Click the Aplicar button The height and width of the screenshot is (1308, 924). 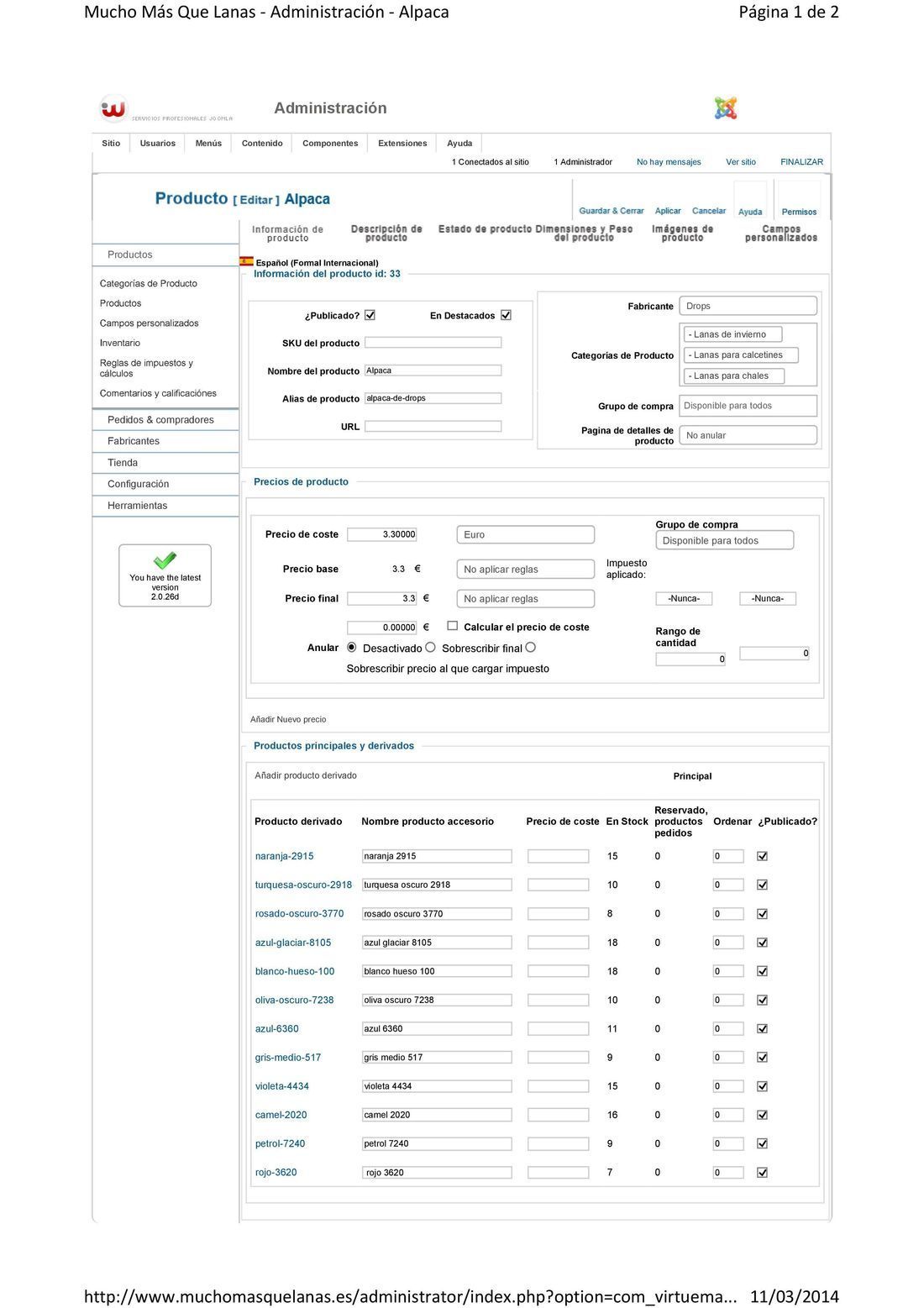pos(668,211)
